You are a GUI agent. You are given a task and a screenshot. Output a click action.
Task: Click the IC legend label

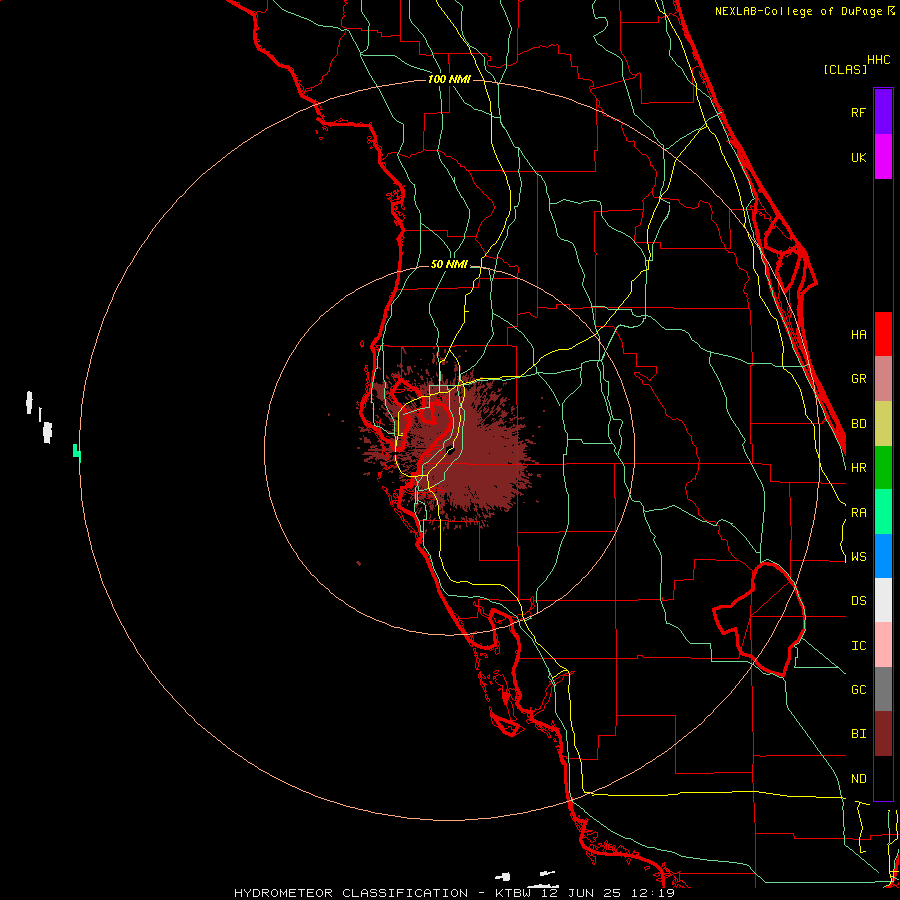coord(858,645)
